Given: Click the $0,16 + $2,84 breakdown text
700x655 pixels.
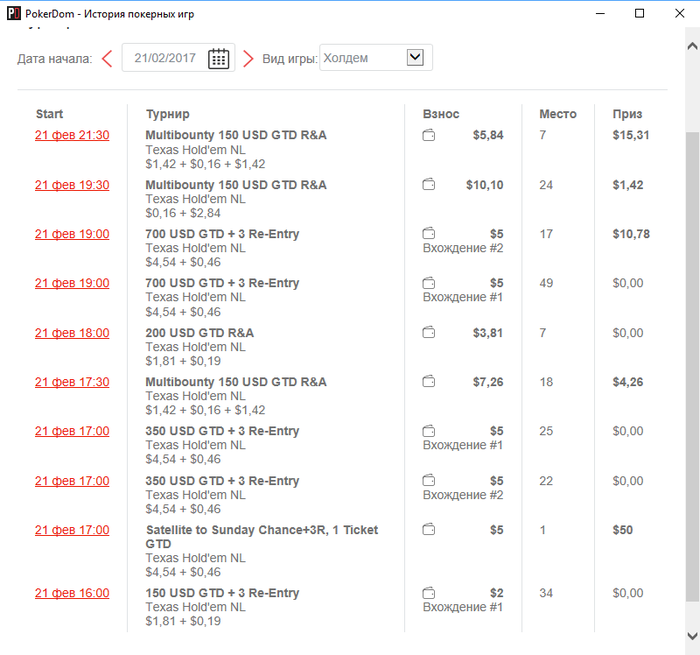Looking at the screenshot, I should pos(183,213).
